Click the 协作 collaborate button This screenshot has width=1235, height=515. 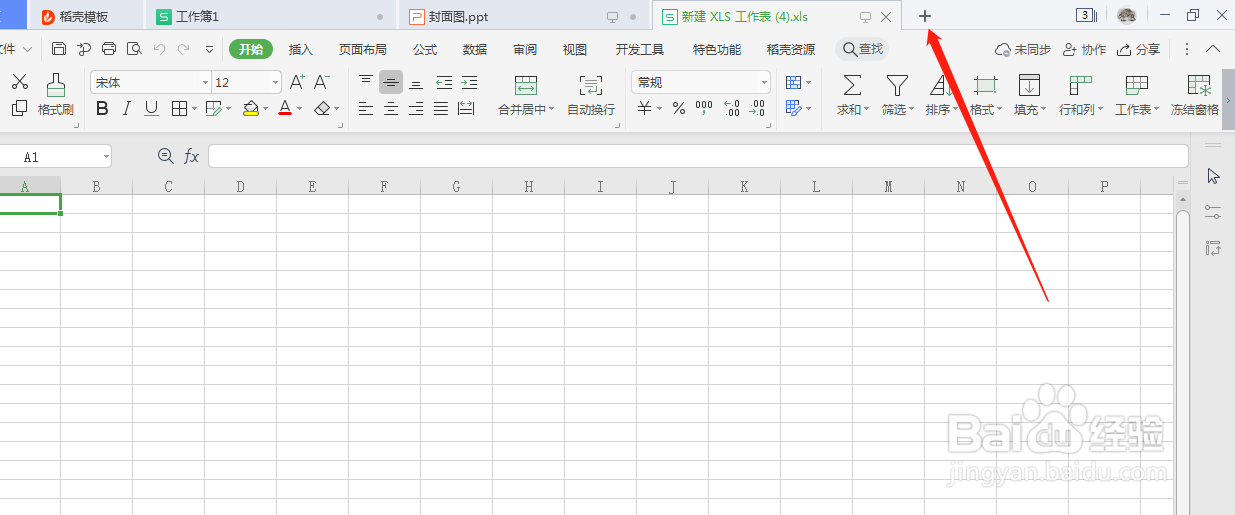coord(1085,49)
